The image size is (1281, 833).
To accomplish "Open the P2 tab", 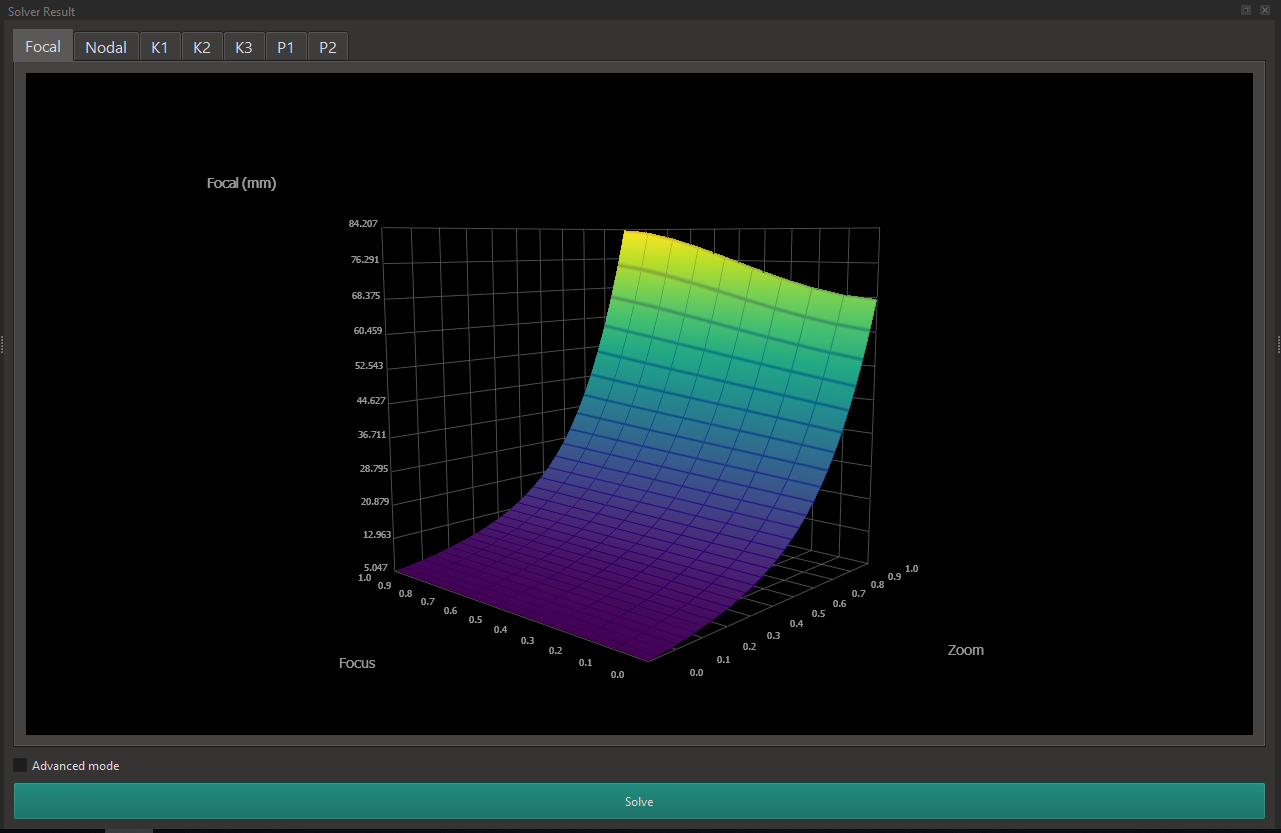I will tap(328, 47).
